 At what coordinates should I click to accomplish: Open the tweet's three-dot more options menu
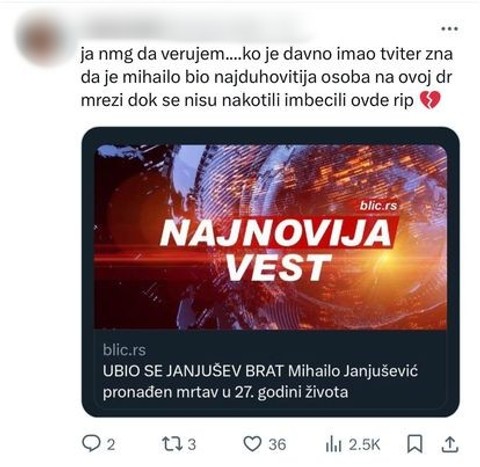coord(449,29)
